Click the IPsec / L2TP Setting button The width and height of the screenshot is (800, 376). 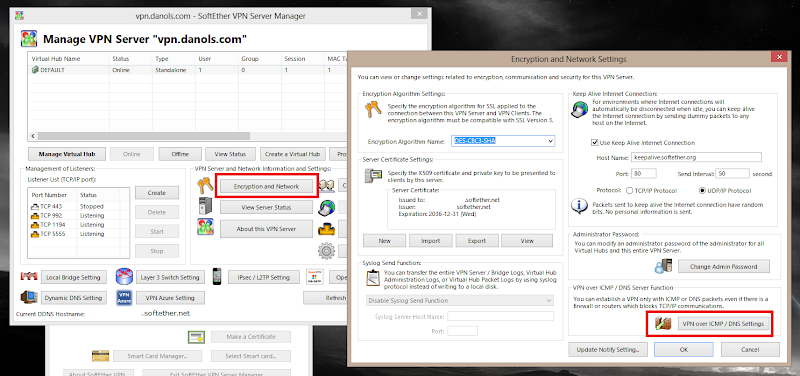coord(264,277)
